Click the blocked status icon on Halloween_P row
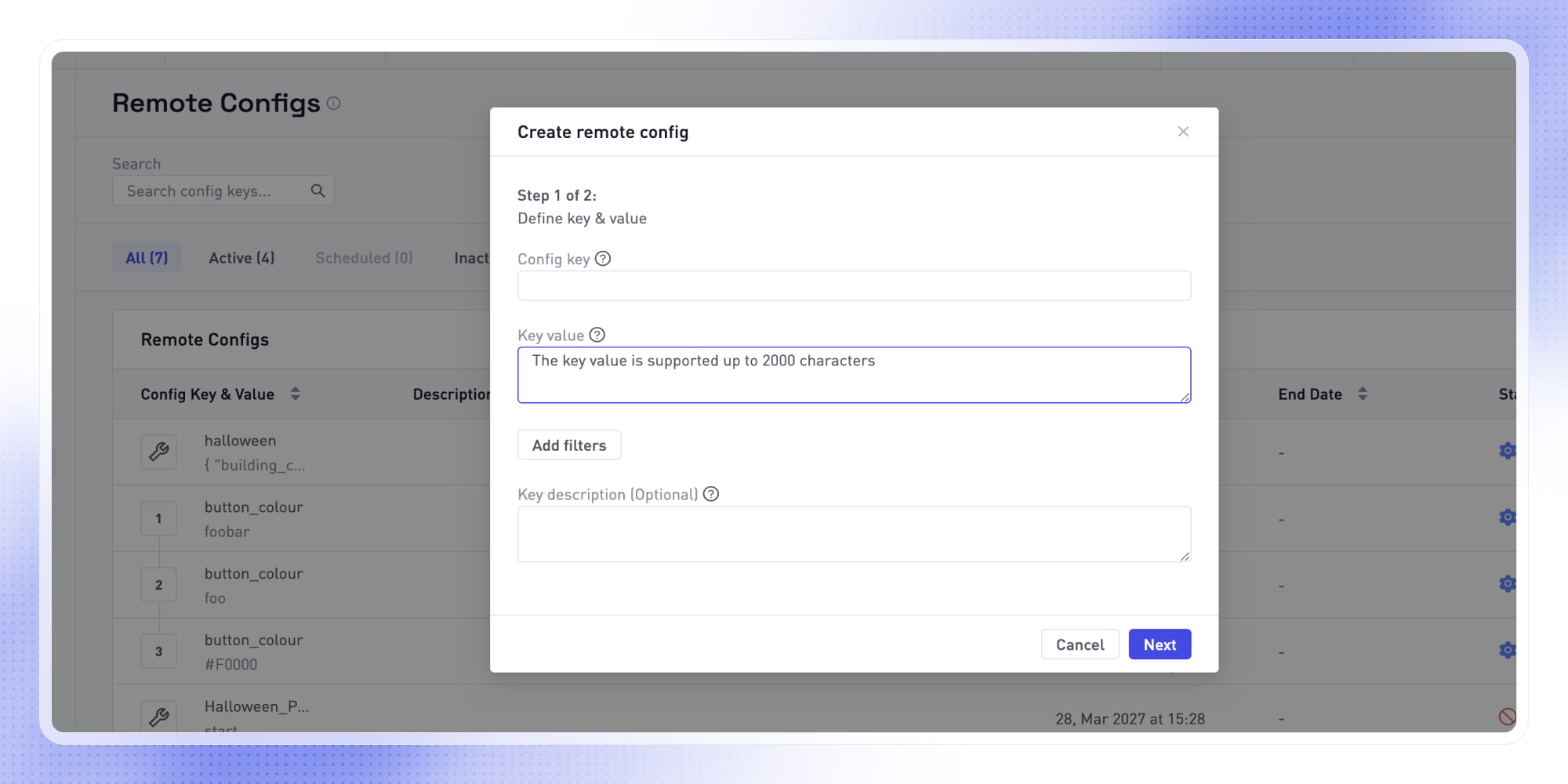Screen dimensions: 1568x784 tap(1508, 715)
